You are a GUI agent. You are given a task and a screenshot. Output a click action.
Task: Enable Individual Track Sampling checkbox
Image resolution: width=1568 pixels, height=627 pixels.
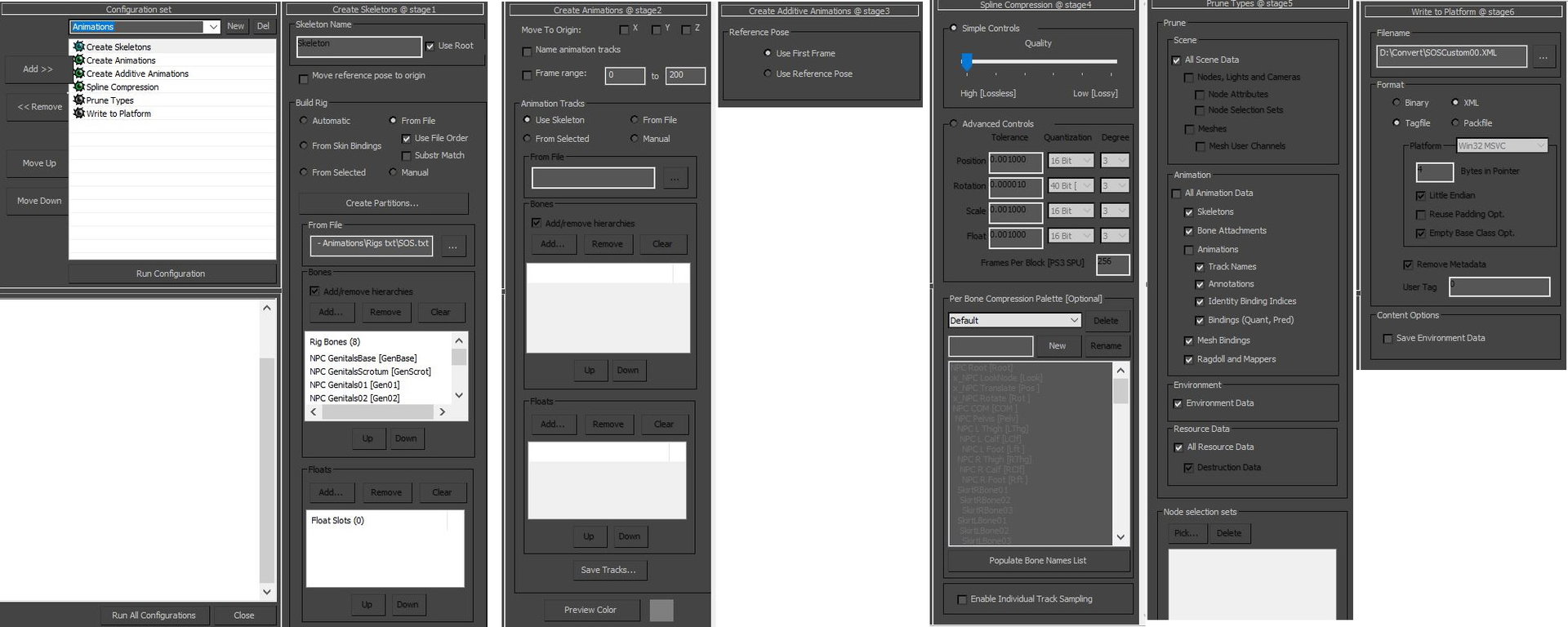pos(961,599)
